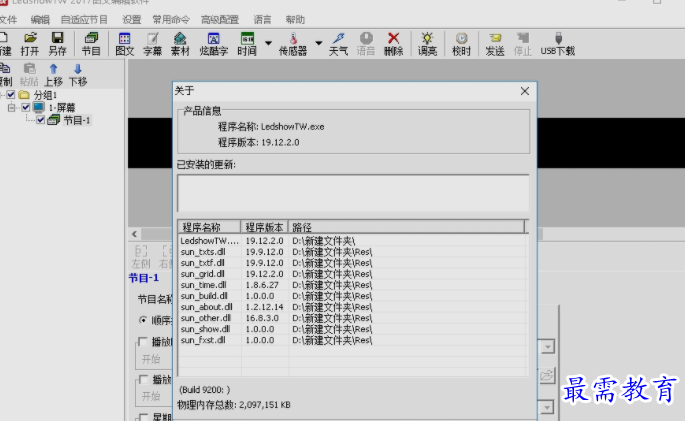Click the 删除 delete icon

click(x=393, y=44)
